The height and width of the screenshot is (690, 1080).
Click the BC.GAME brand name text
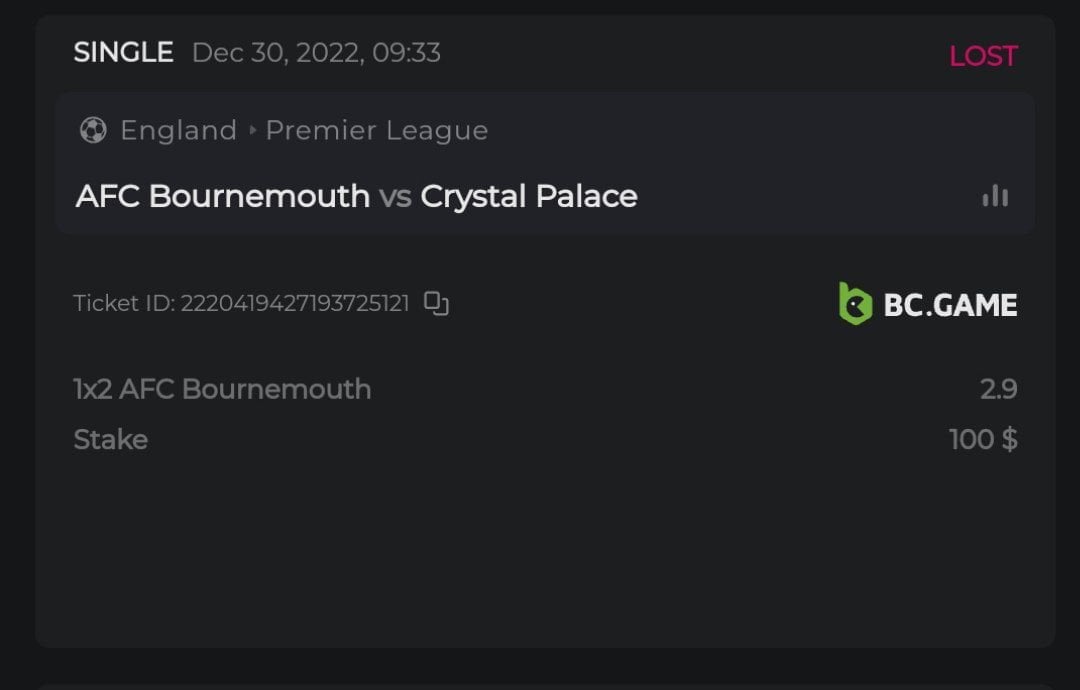pyautogui.click(x=950, y=305)
